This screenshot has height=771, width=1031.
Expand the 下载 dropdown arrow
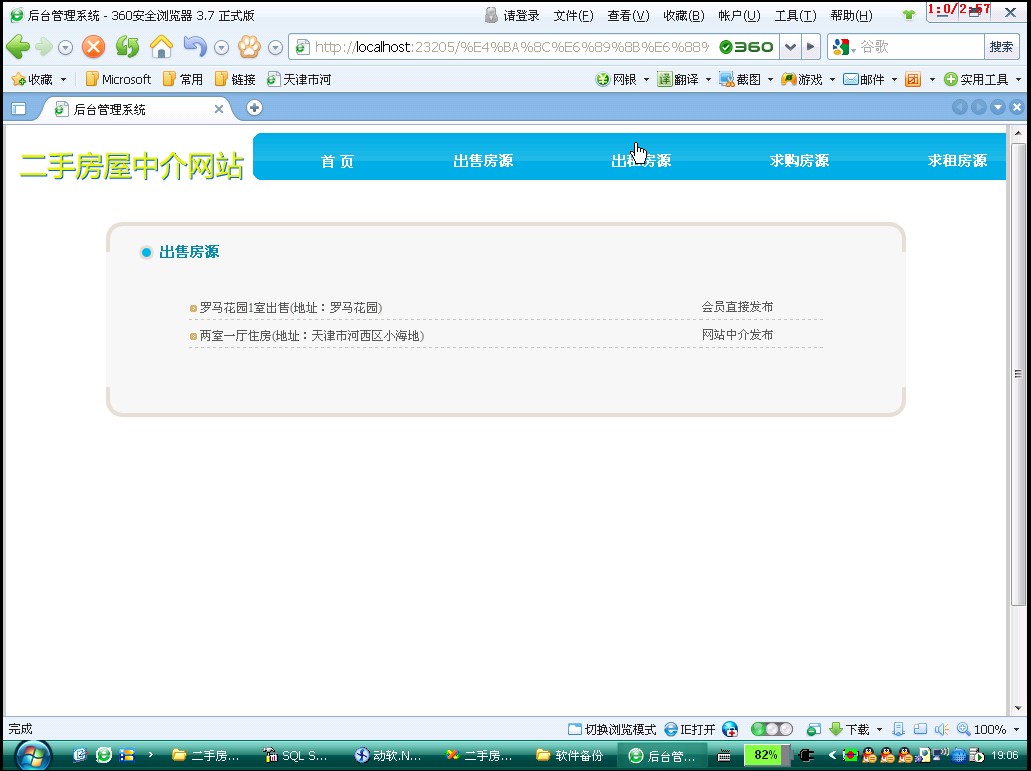point(879,729)
